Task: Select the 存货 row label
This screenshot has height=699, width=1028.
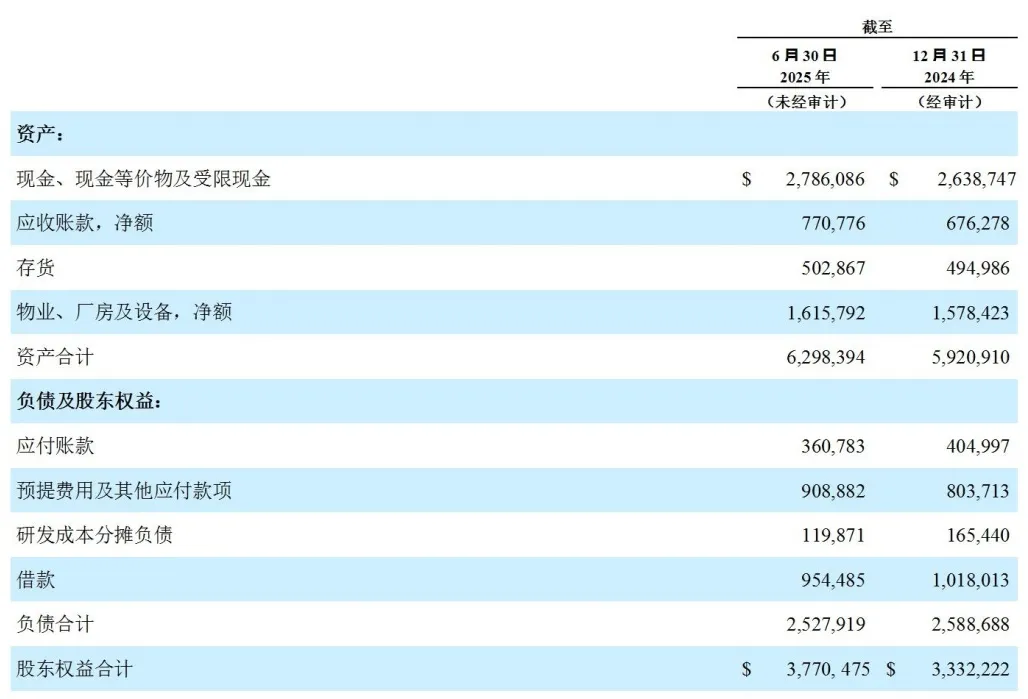Action: click(37, 269)
